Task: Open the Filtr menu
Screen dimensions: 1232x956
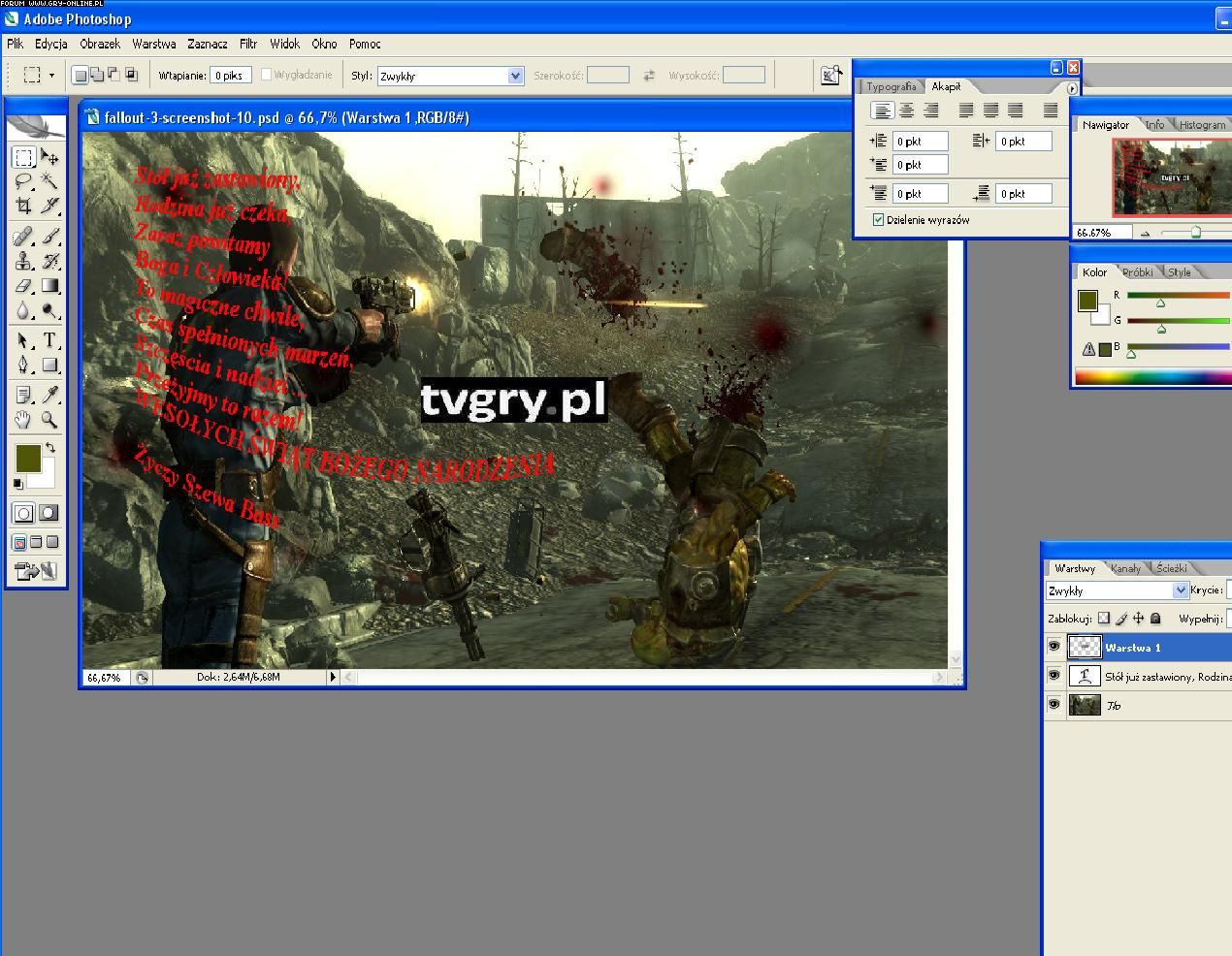Action: [248, 44]
